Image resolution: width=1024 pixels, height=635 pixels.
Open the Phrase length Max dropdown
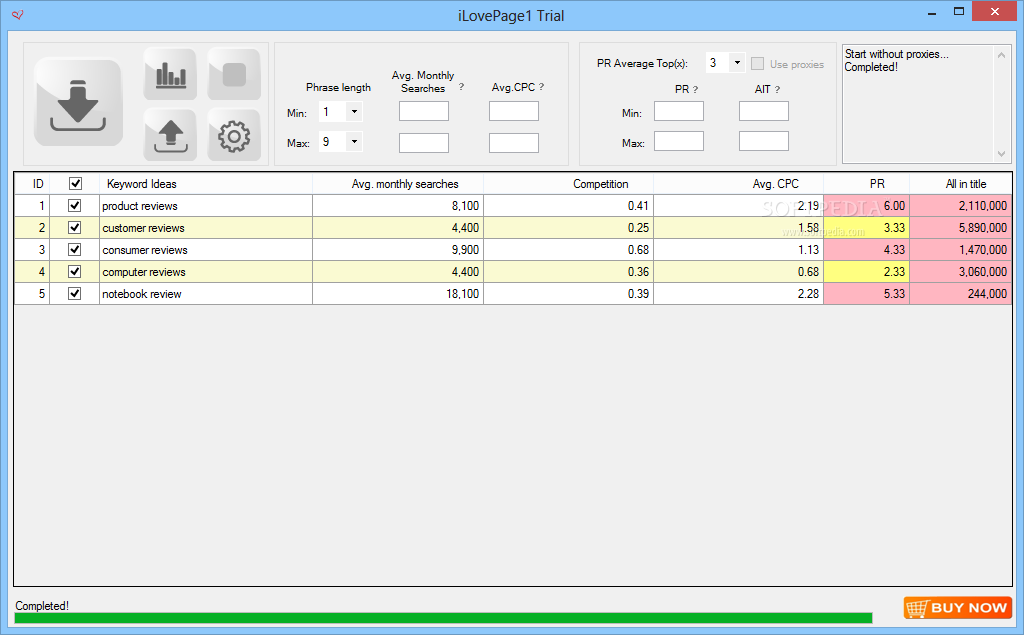[x=354, y=141]
